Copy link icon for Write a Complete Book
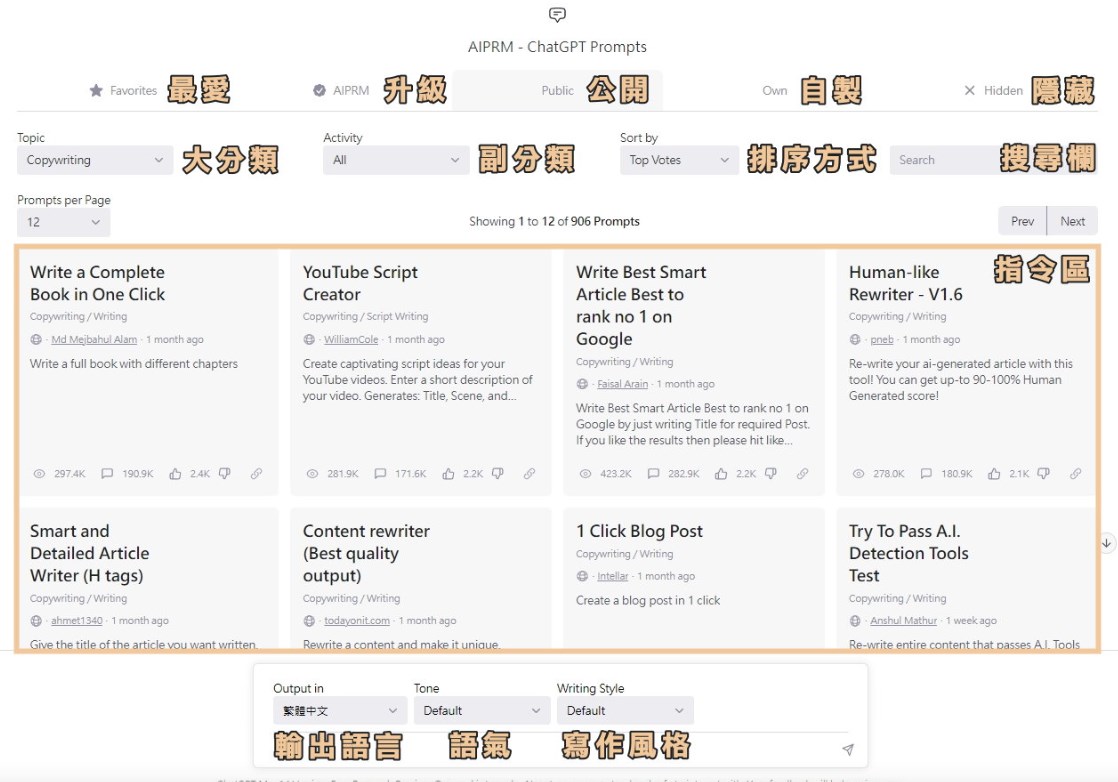 [256, 474]
